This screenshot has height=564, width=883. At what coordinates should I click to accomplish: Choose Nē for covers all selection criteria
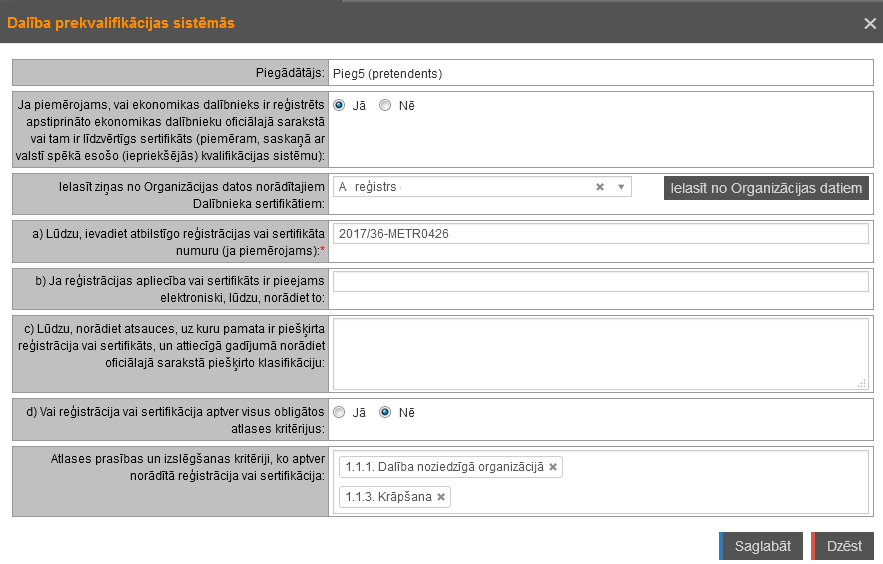385,412
